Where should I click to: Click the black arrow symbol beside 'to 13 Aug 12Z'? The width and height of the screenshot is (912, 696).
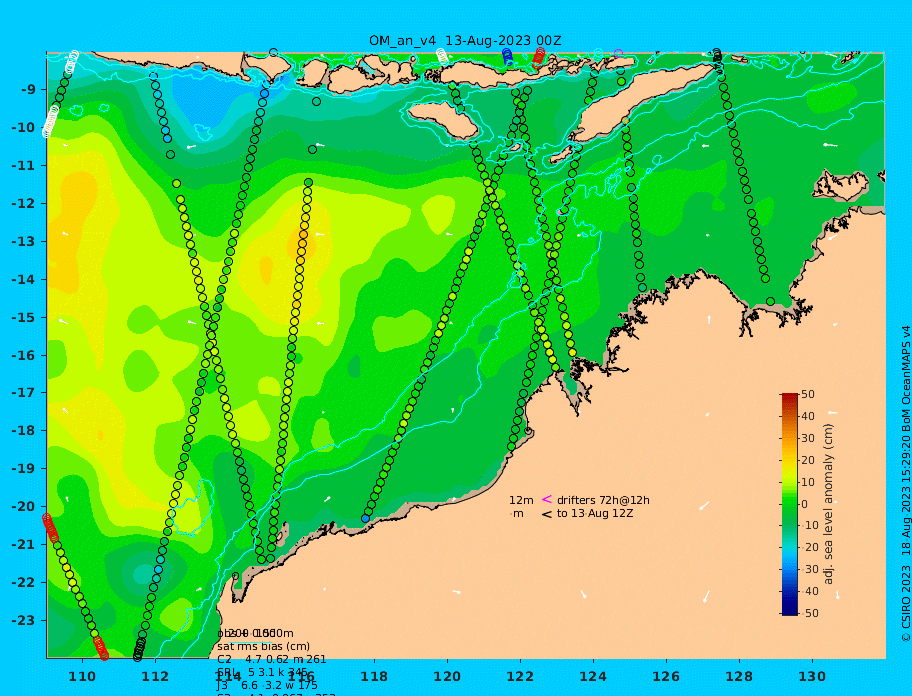pos(547,514)
